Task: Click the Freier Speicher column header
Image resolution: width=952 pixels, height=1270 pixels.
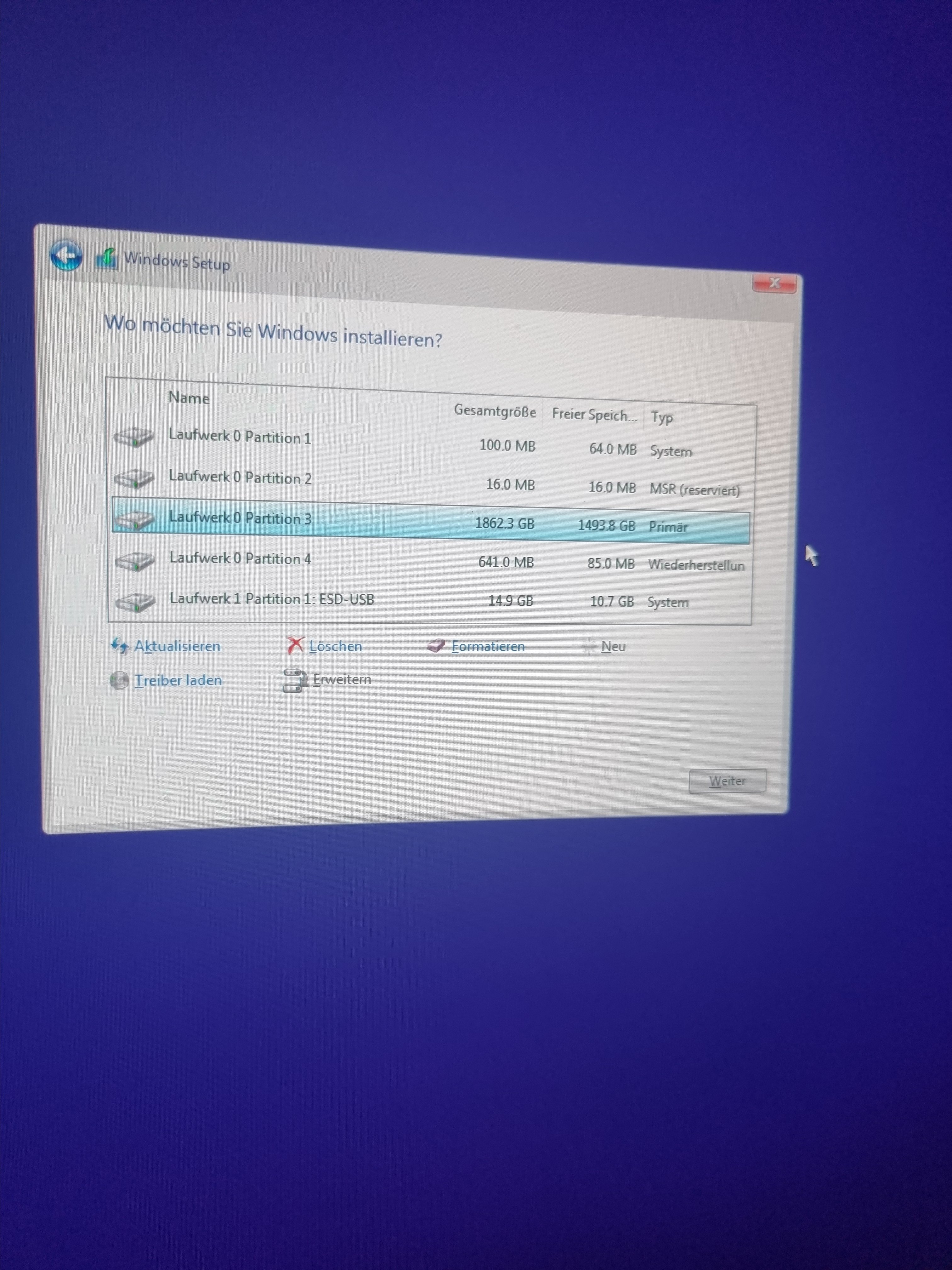Action: click(594, 415)
